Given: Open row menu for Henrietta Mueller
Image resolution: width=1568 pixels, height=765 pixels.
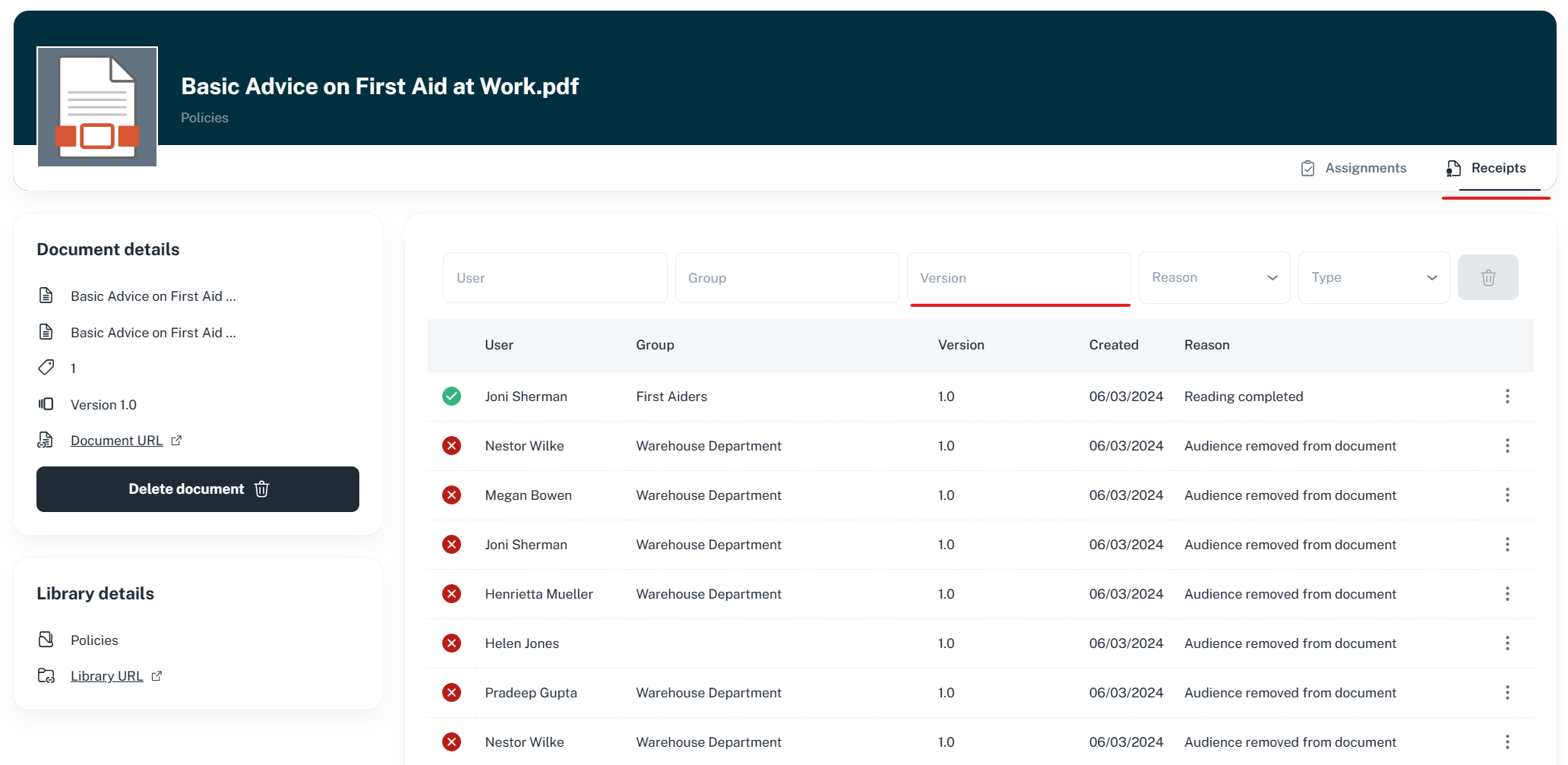Looking at the screenshot, I should (1507, 594).
